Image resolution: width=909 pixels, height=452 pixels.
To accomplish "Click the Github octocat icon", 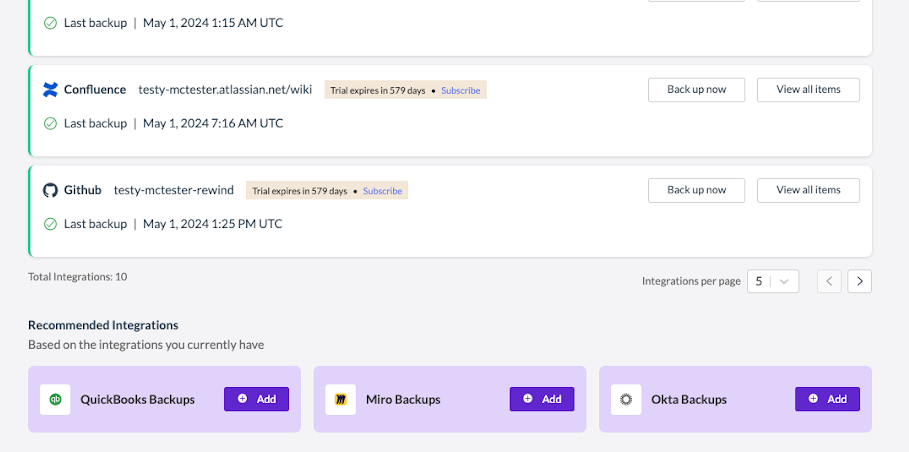I will pyautogui.click(x=50, y=190).
